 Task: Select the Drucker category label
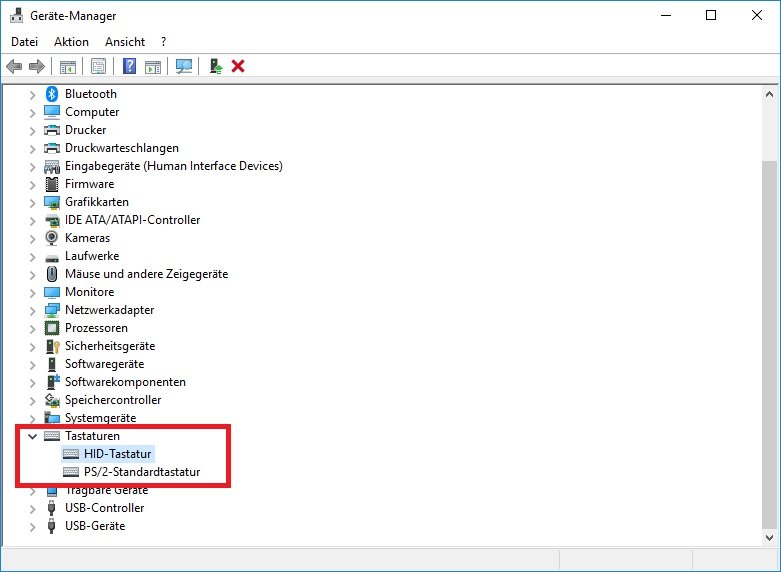point(86,130)
